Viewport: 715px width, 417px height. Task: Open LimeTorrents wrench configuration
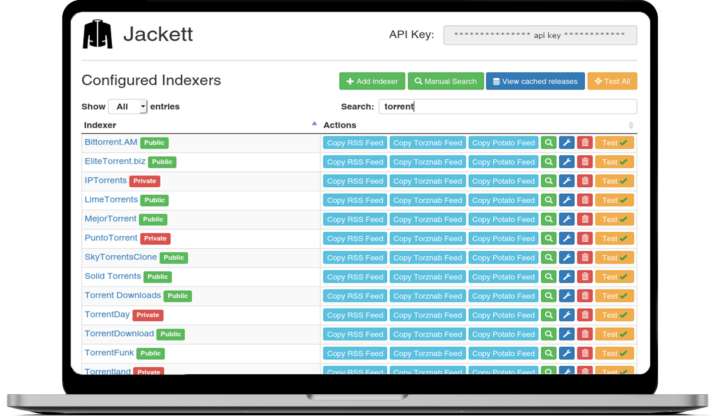pyautogui.click(x=566, y=200)
